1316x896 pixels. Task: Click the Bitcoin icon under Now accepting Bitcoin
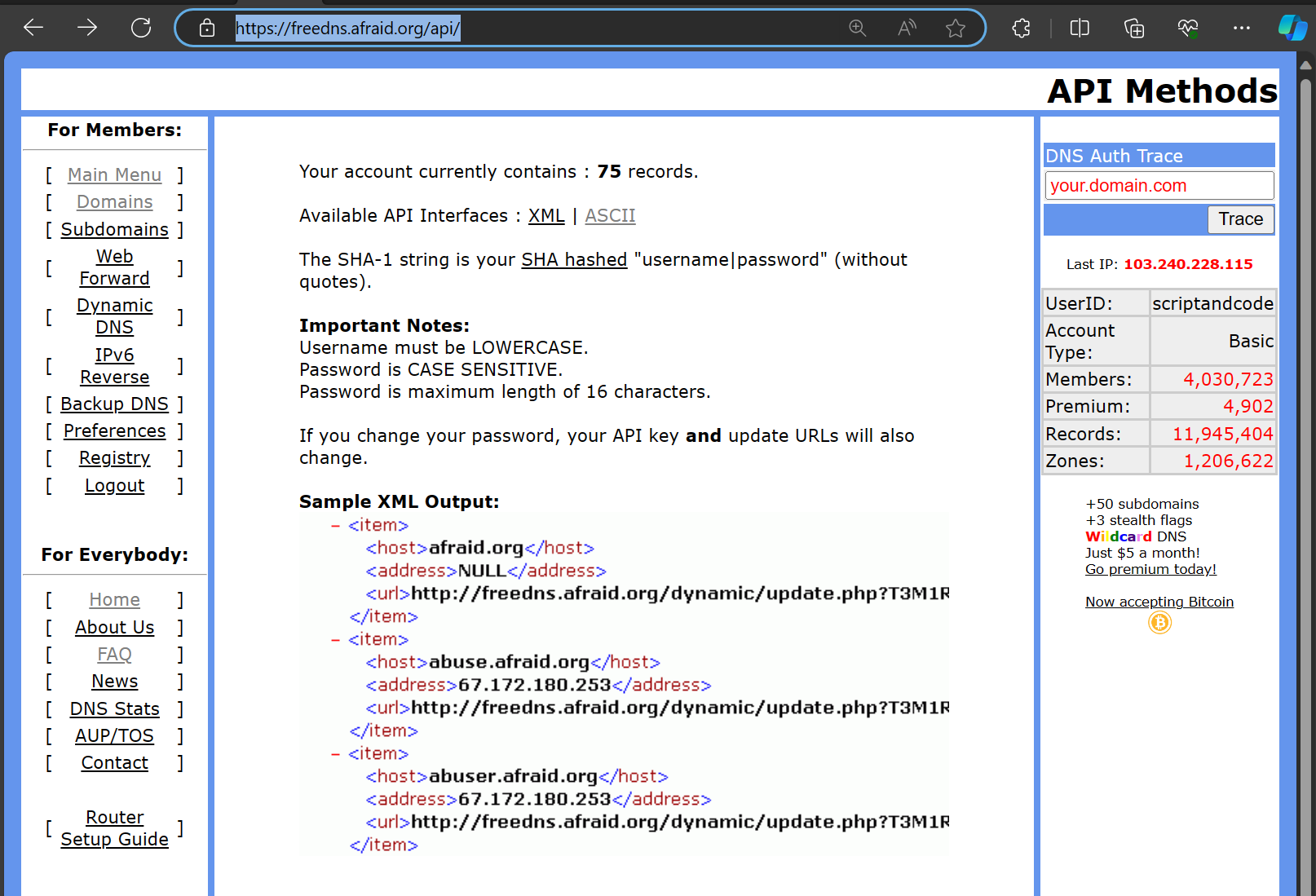click(1159, 623)
